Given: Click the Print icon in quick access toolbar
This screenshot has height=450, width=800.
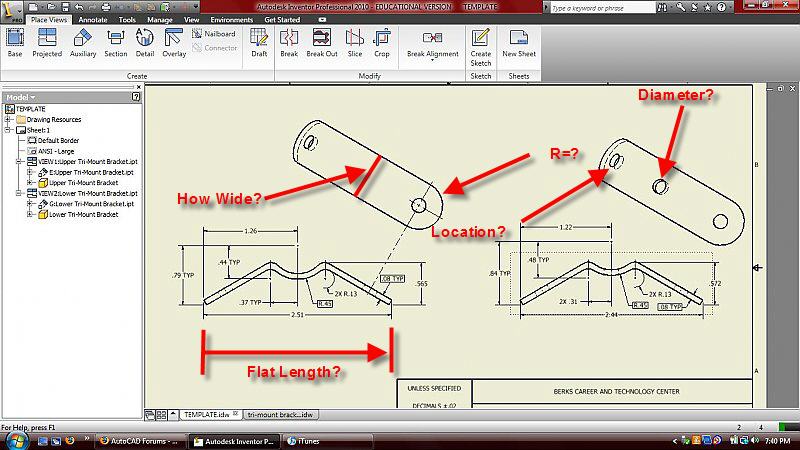Looking at the screenshot, I should pyautogui.click(x=106, y=7).
